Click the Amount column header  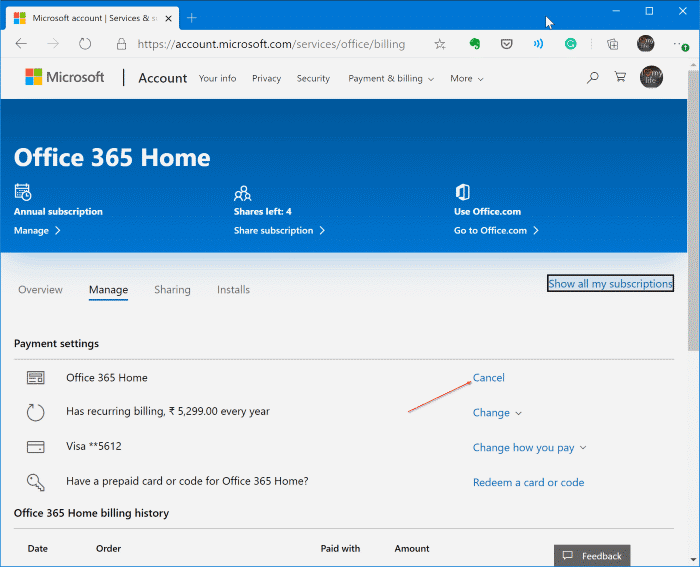(x=412, y=548)
